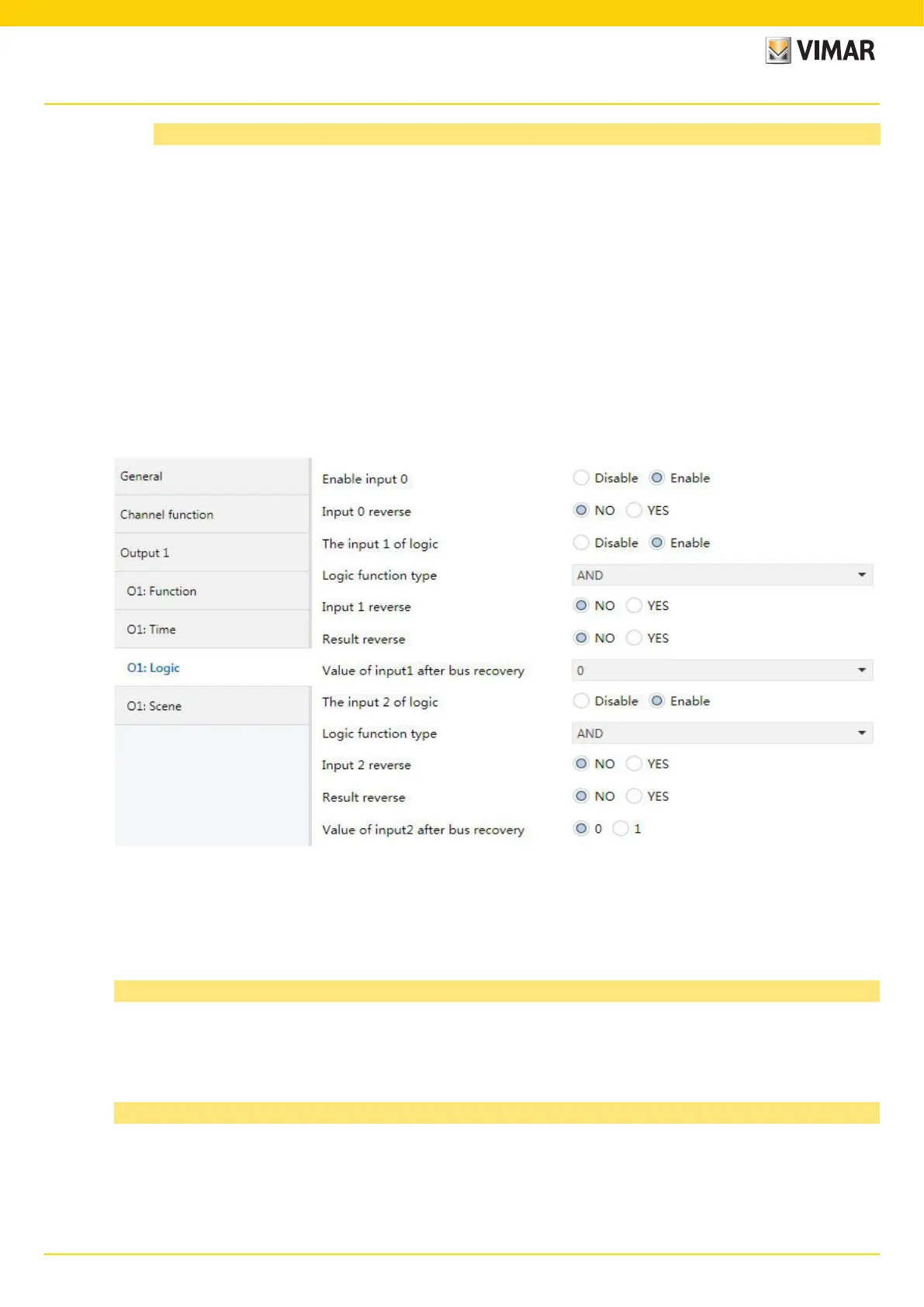Image resolution: width=924 pixels, height=1307 pixels.
Task: Select Disable for The input 1 of logic
Action: [x=581, y=543]
